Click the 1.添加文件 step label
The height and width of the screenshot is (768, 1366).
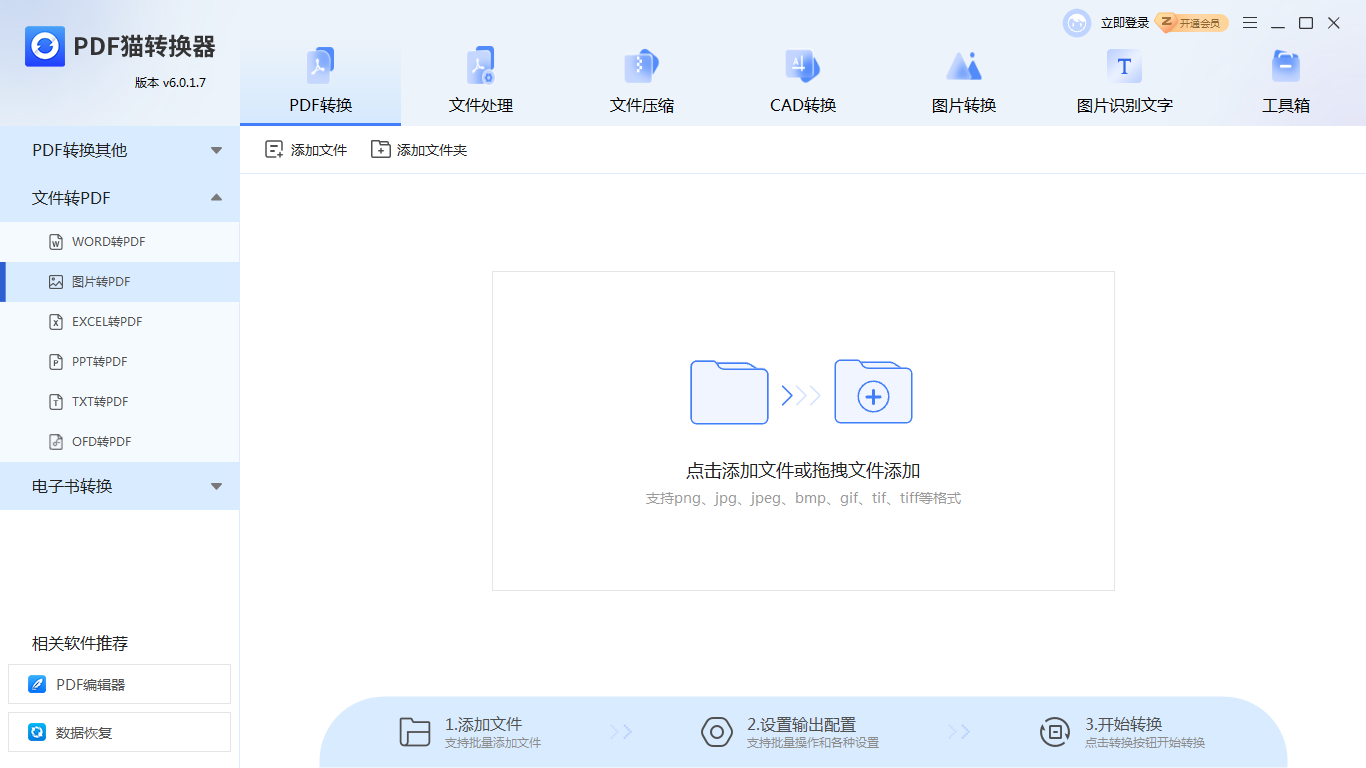pos(484,724)
